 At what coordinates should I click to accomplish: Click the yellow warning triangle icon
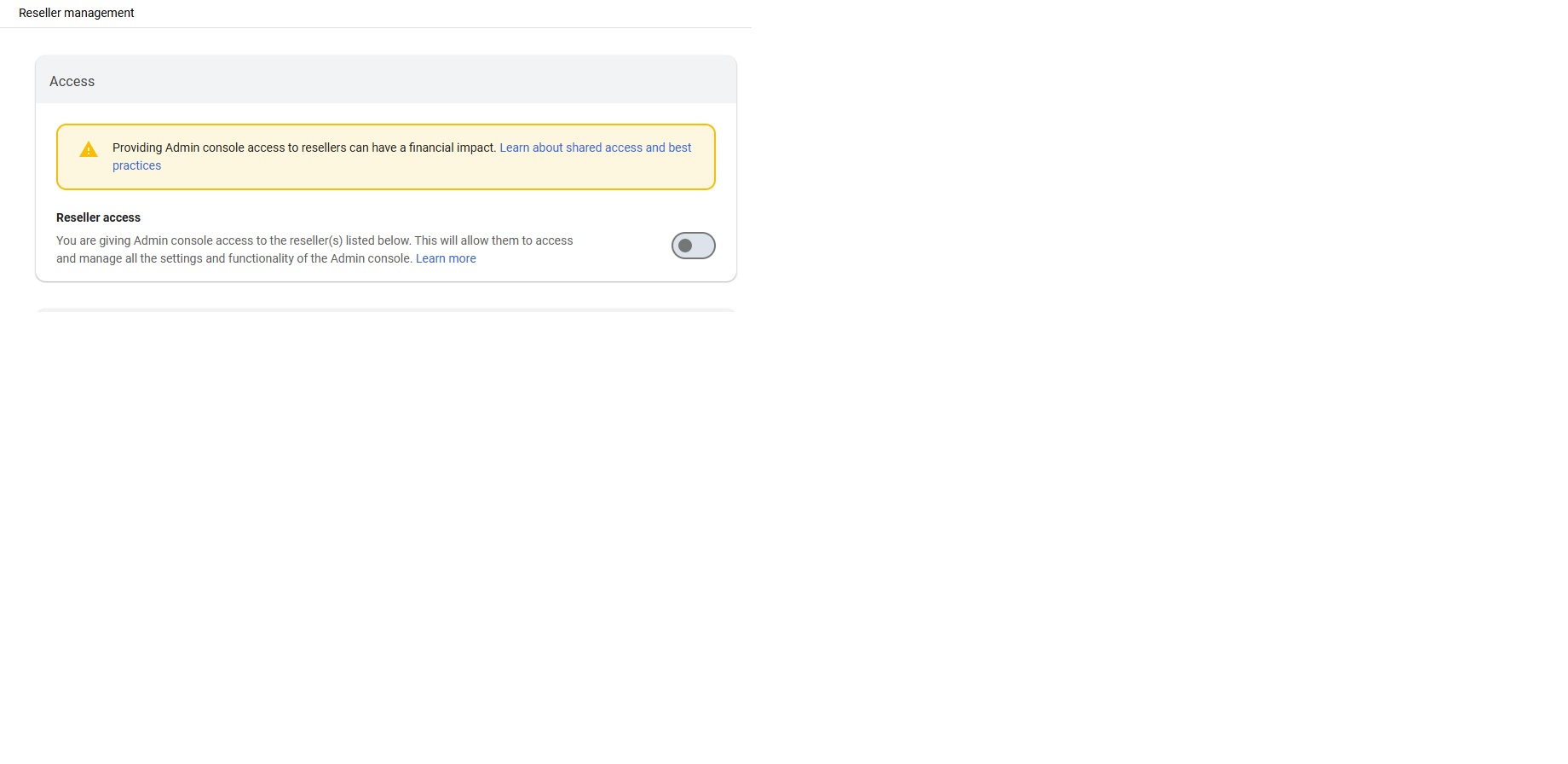point(89,150)
